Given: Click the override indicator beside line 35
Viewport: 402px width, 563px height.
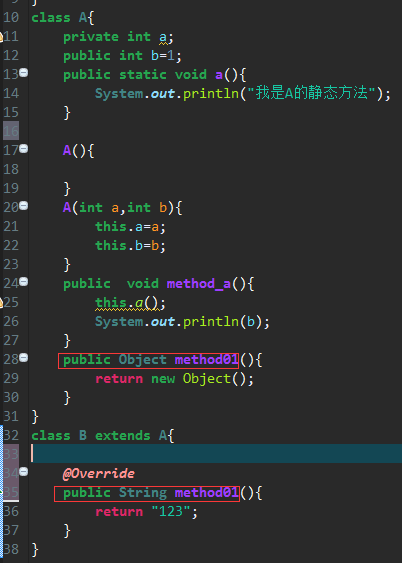Looking at the screenshot, I should point(1,492).
